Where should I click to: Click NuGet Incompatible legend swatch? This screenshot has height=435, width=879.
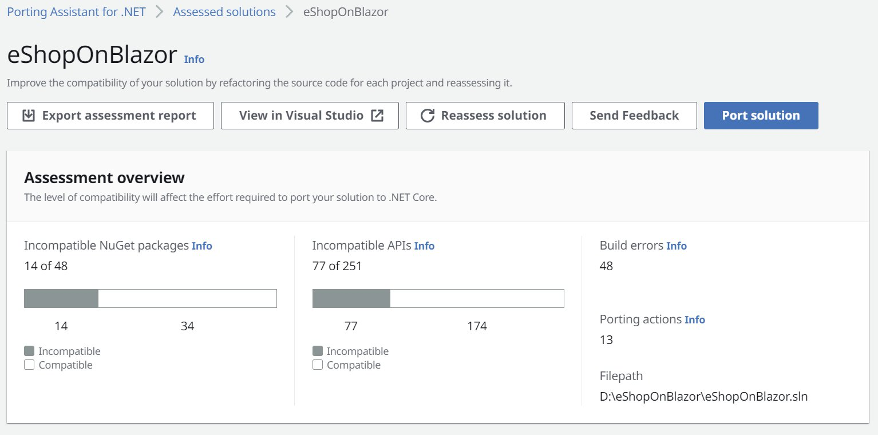tap(29, 351)
